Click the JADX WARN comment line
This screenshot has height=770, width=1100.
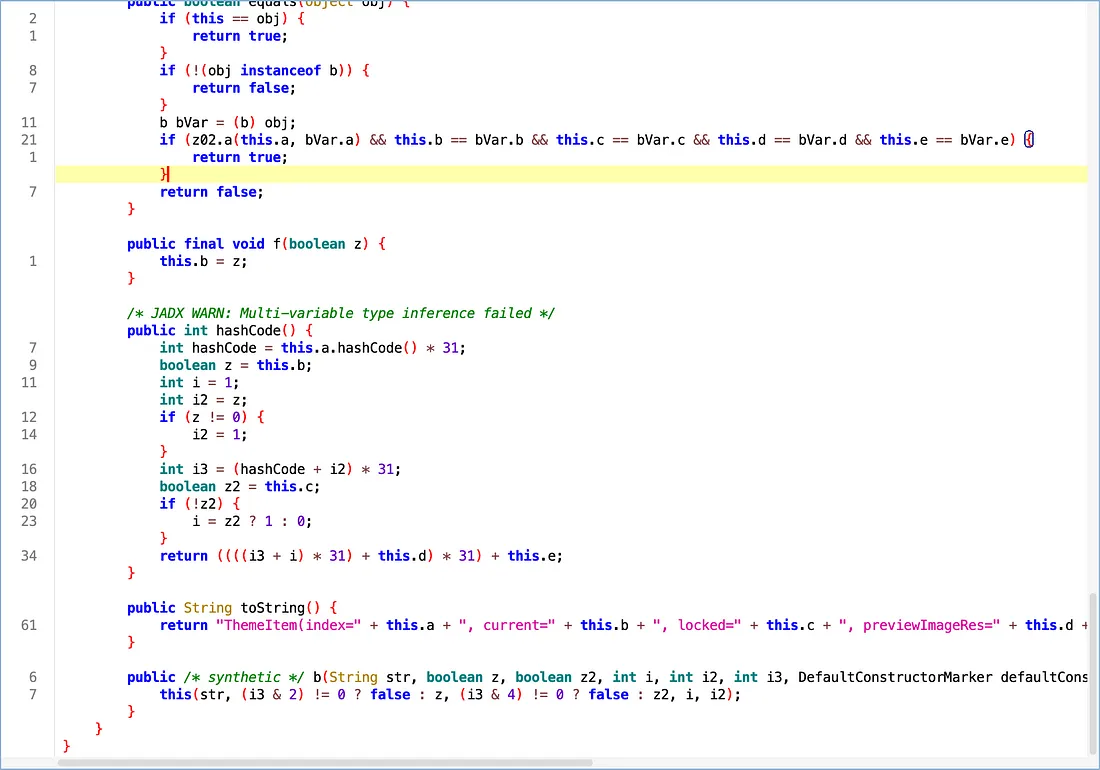[x=340, y=313]
